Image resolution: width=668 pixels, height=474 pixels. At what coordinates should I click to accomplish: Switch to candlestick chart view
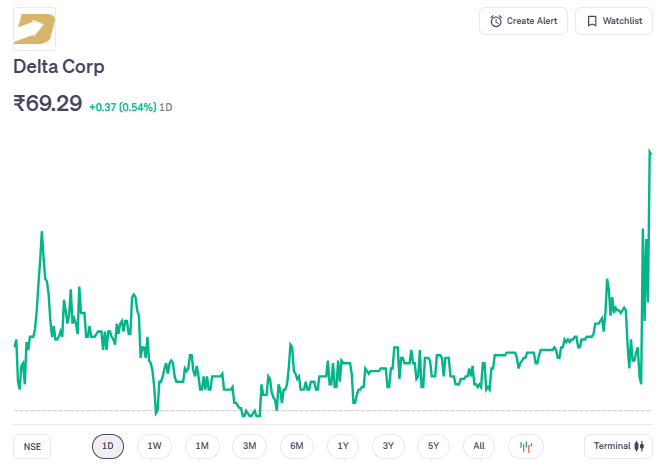click(526, 446)
